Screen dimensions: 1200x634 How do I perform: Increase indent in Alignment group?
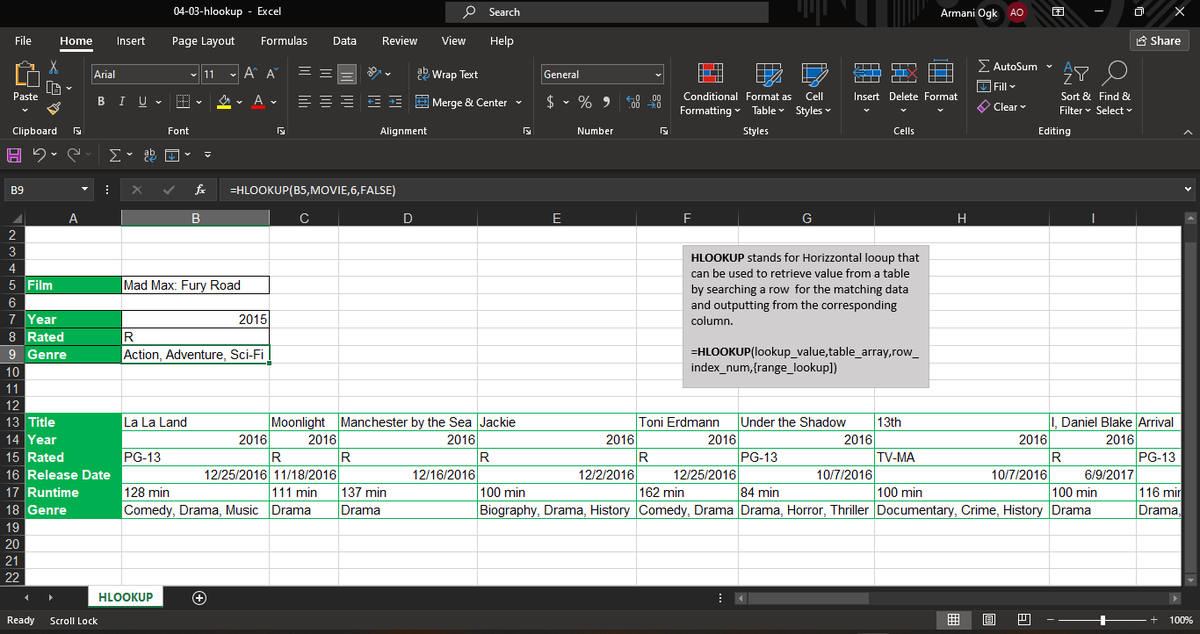click(x=395, y=102)
